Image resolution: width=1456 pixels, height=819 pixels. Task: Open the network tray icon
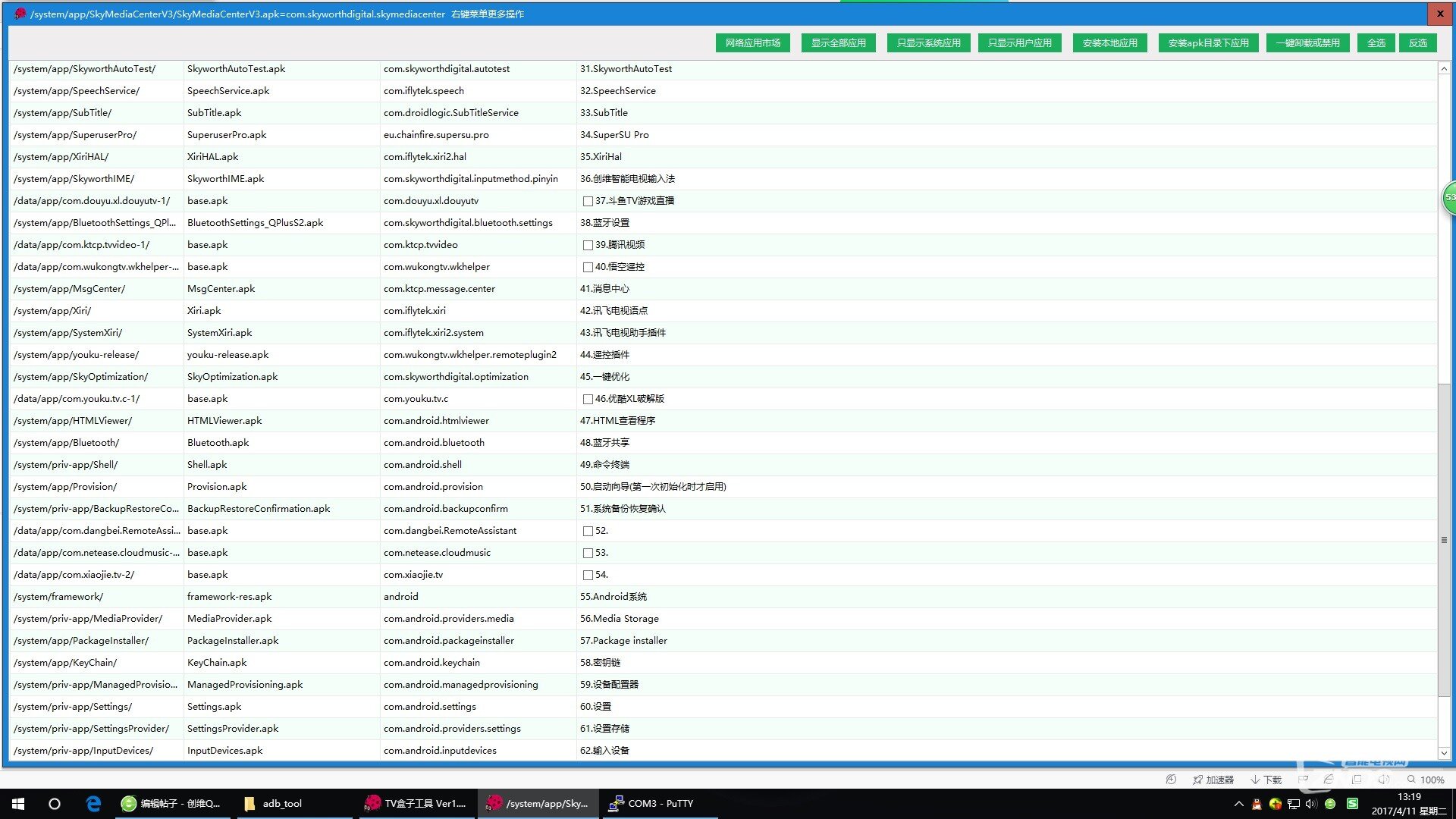point(1294,804)
